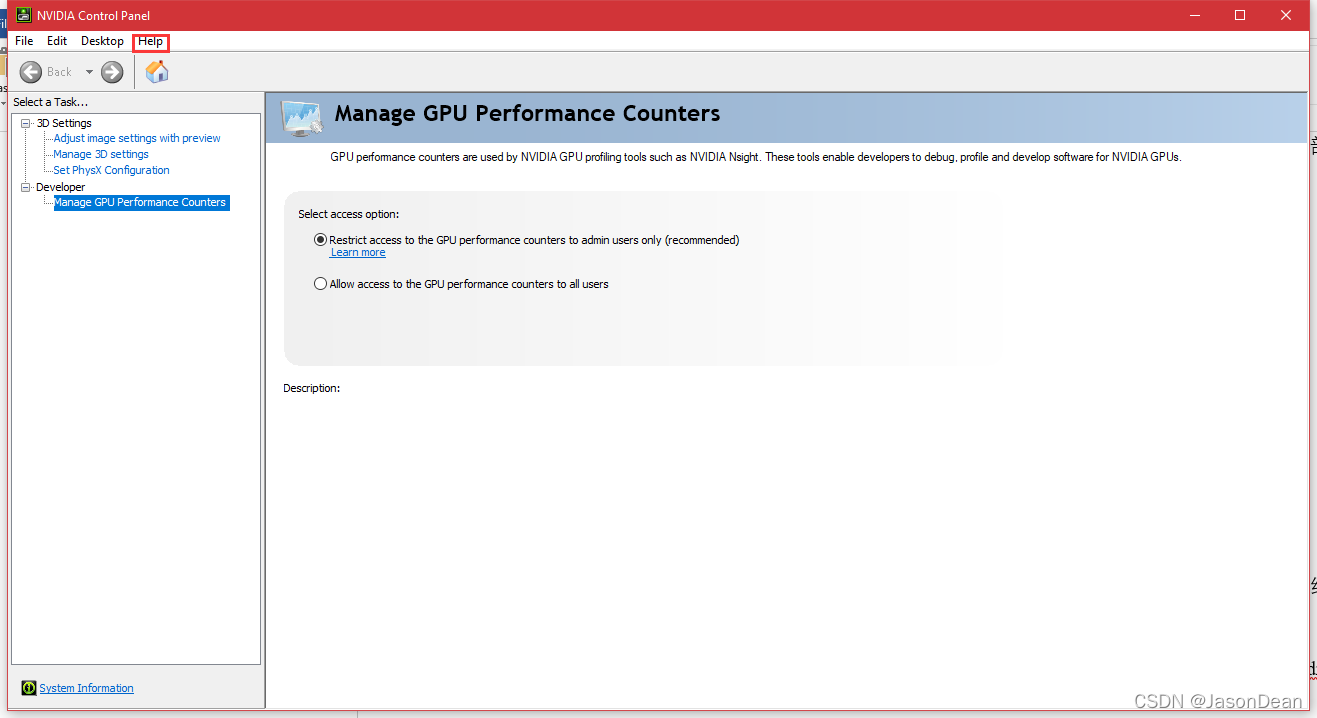Collapse the Developer tree node
Viewport: 1317px width, 718px height.
26,187
